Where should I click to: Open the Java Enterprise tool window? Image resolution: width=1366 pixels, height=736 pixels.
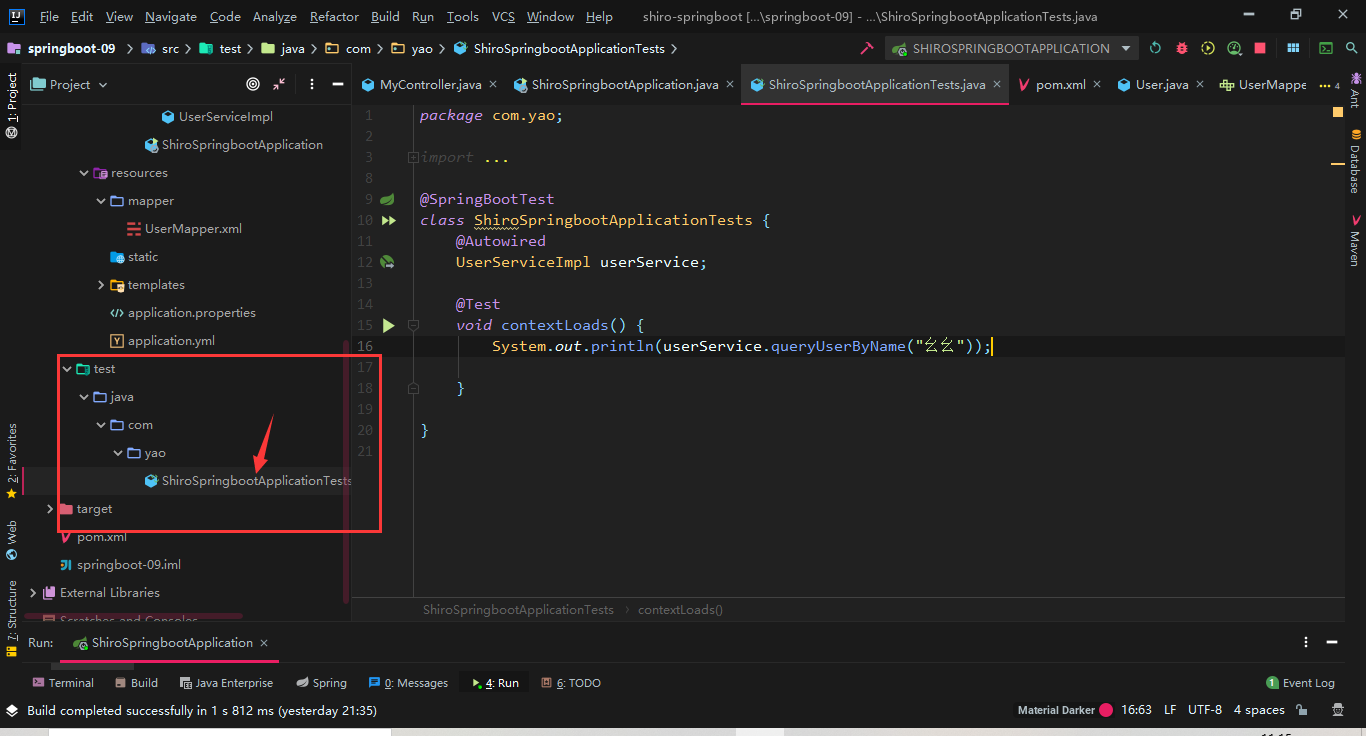[x=226, y=683]
